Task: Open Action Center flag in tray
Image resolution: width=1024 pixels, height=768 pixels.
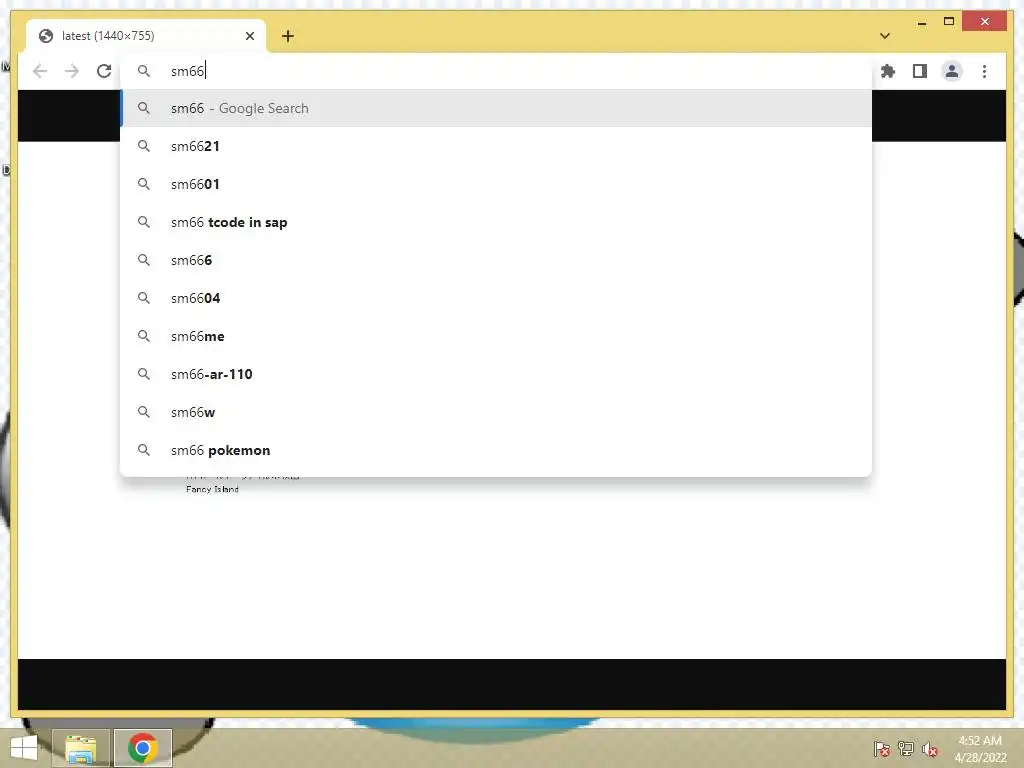Action: (x=882, y=749)
